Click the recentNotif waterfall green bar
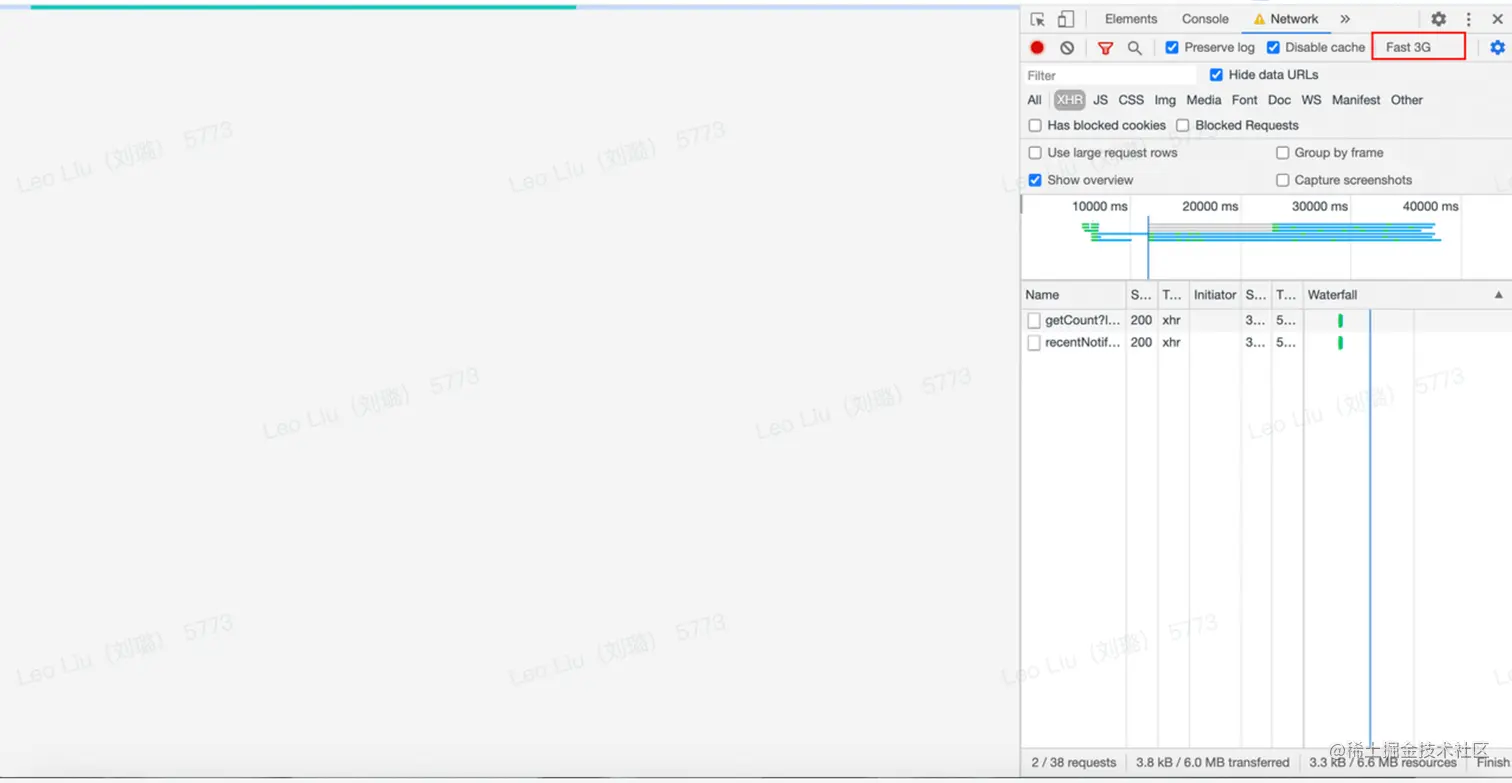1512x783 pixels. [x=1340, y=342]
